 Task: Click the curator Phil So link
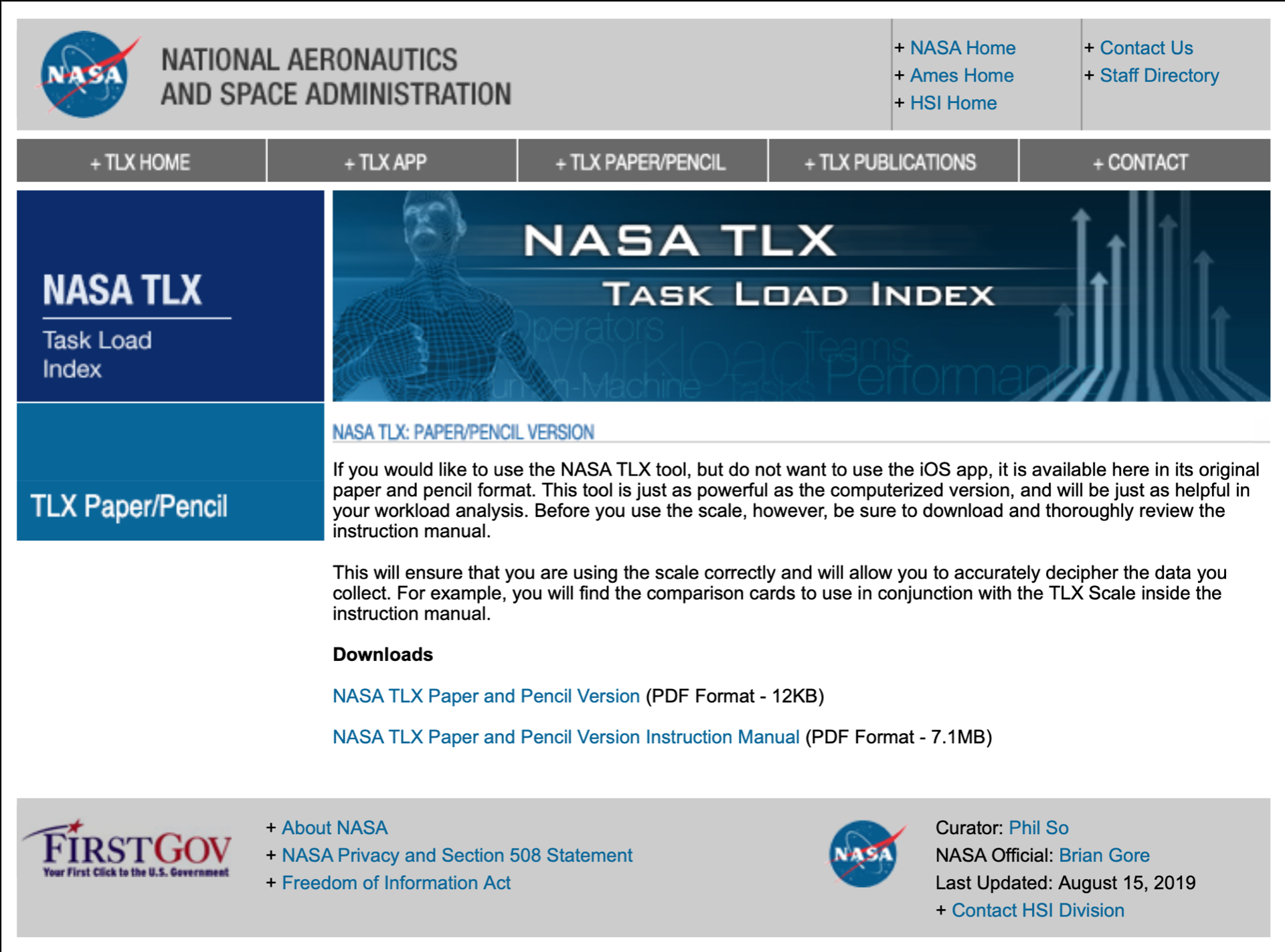[x=1038, y=828]
